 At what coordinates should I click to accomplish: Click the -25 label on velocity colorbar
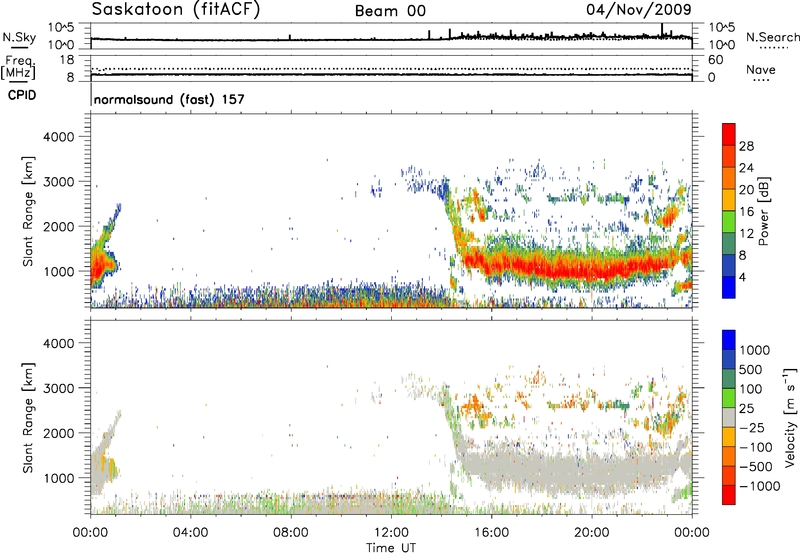752,428
